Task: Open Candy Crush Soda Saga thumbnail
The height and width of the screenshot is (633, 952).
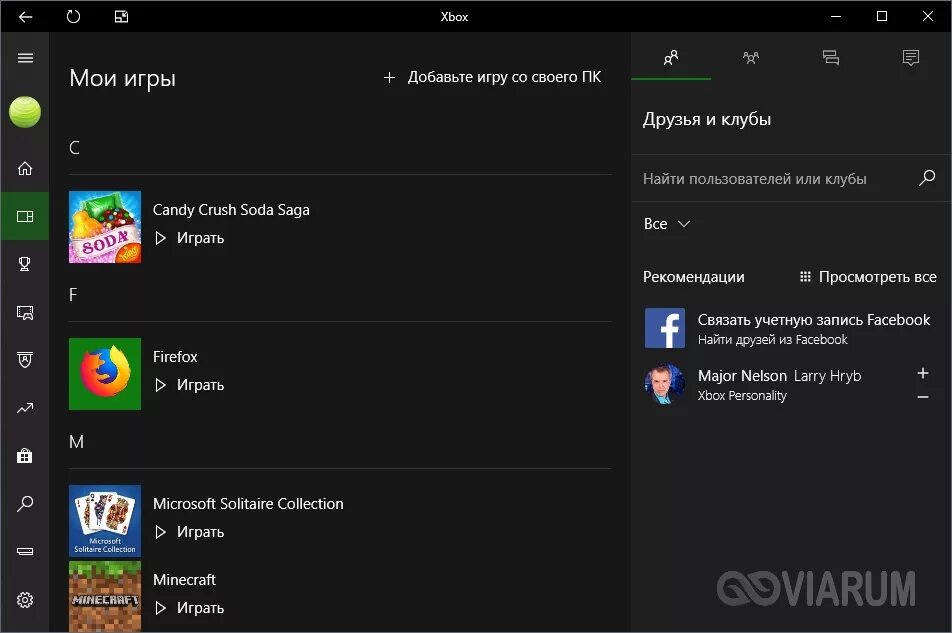Action: pyautogui.click(x=105, y=227)
